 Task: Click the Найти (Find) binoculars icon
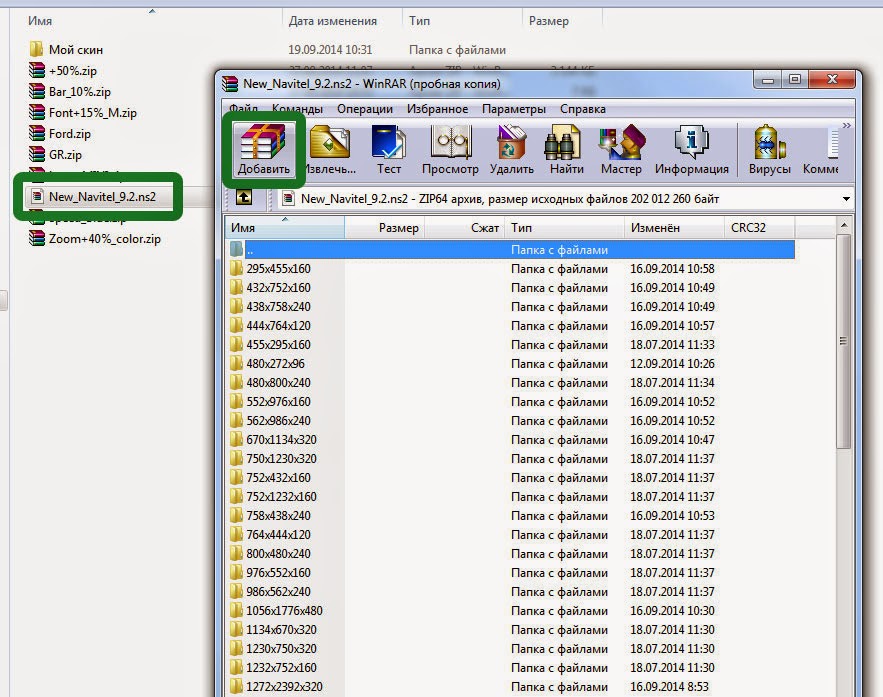567,150
